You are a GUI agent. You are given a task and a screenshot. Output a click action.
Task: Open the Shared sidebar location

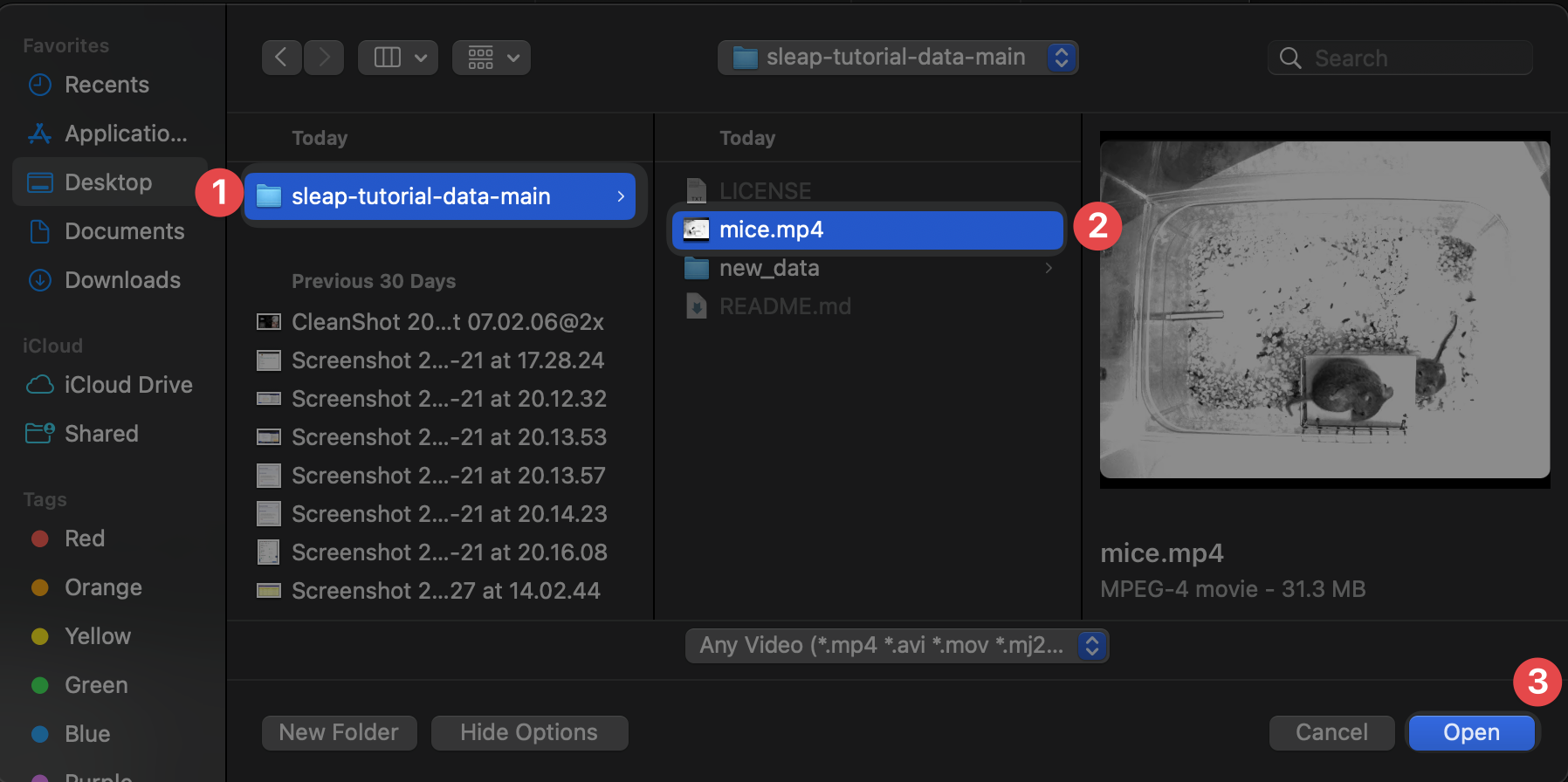pos(101,434)
